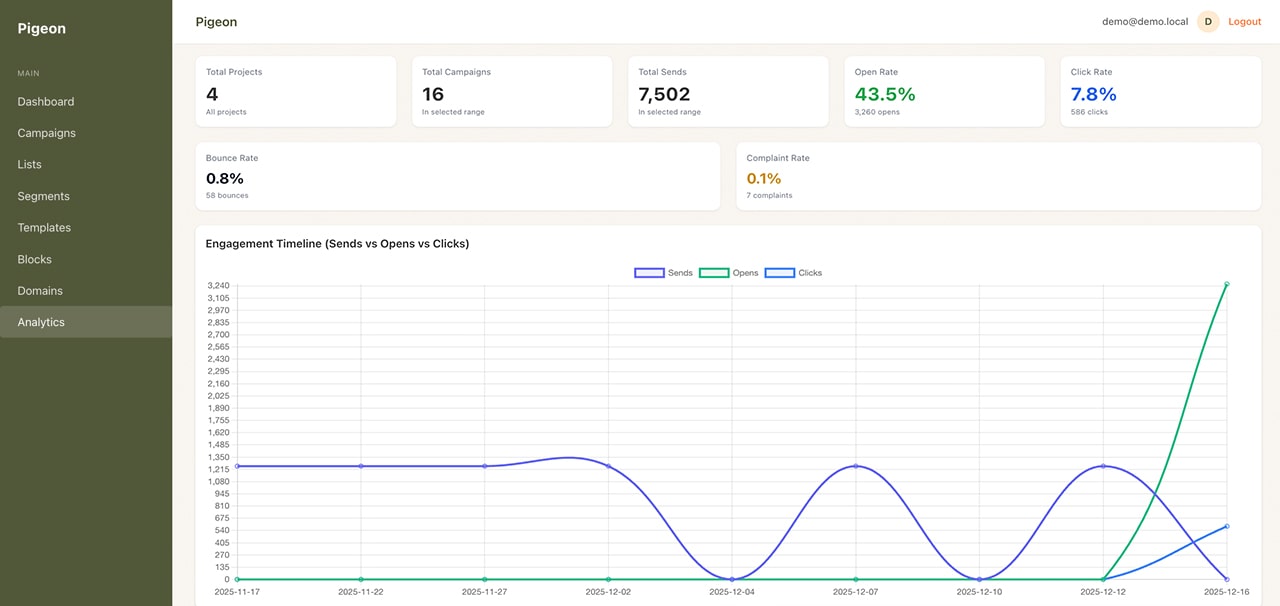Click the Opens peak point at 2025-12-16
The image size is (1280, 606).
[1226, 283]
